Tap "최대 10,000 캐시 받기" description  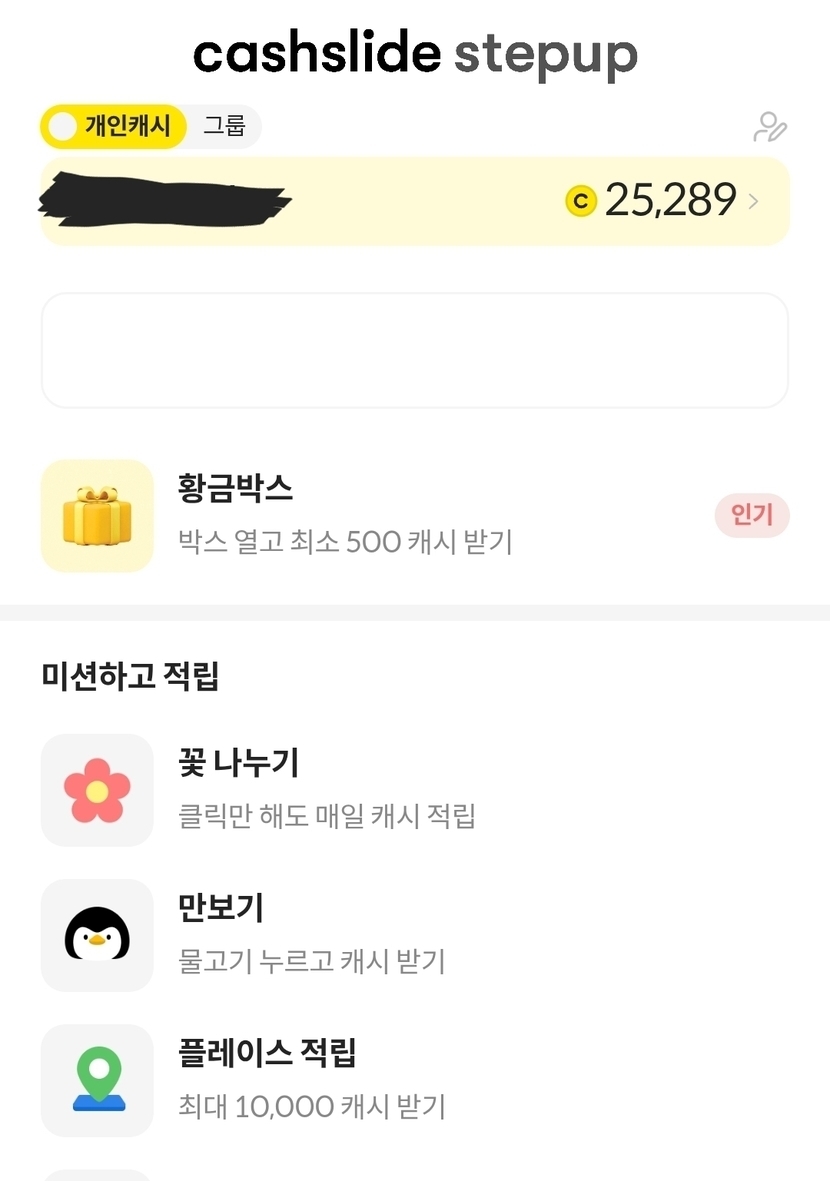[312, 1107]
